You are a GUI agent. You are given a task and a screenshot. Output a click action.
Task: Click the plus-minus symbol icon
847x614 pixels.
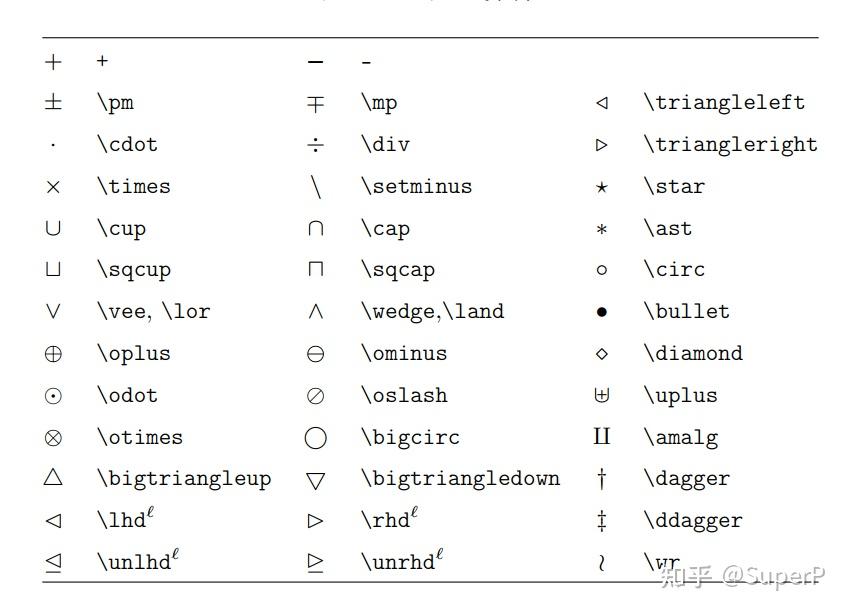pos(53,103)
